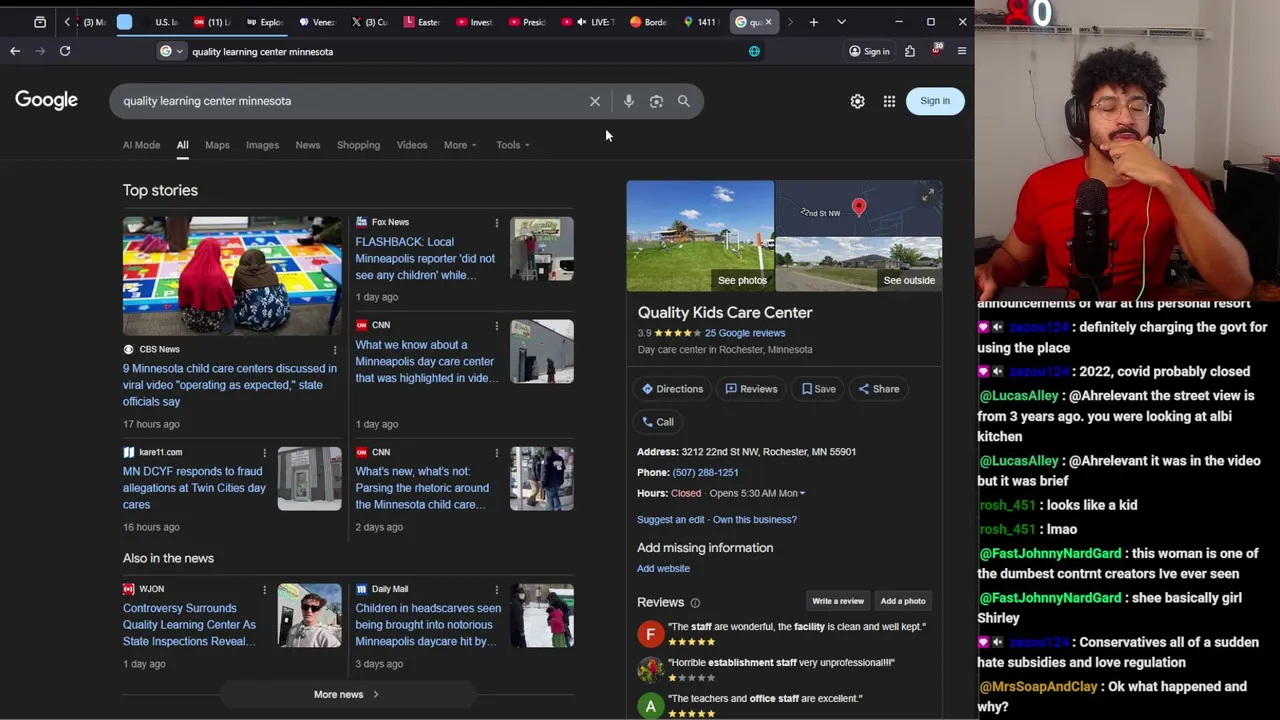Go back using the browser back arrow
This screenshot has width=1280, height=720.
pos(15,51)
